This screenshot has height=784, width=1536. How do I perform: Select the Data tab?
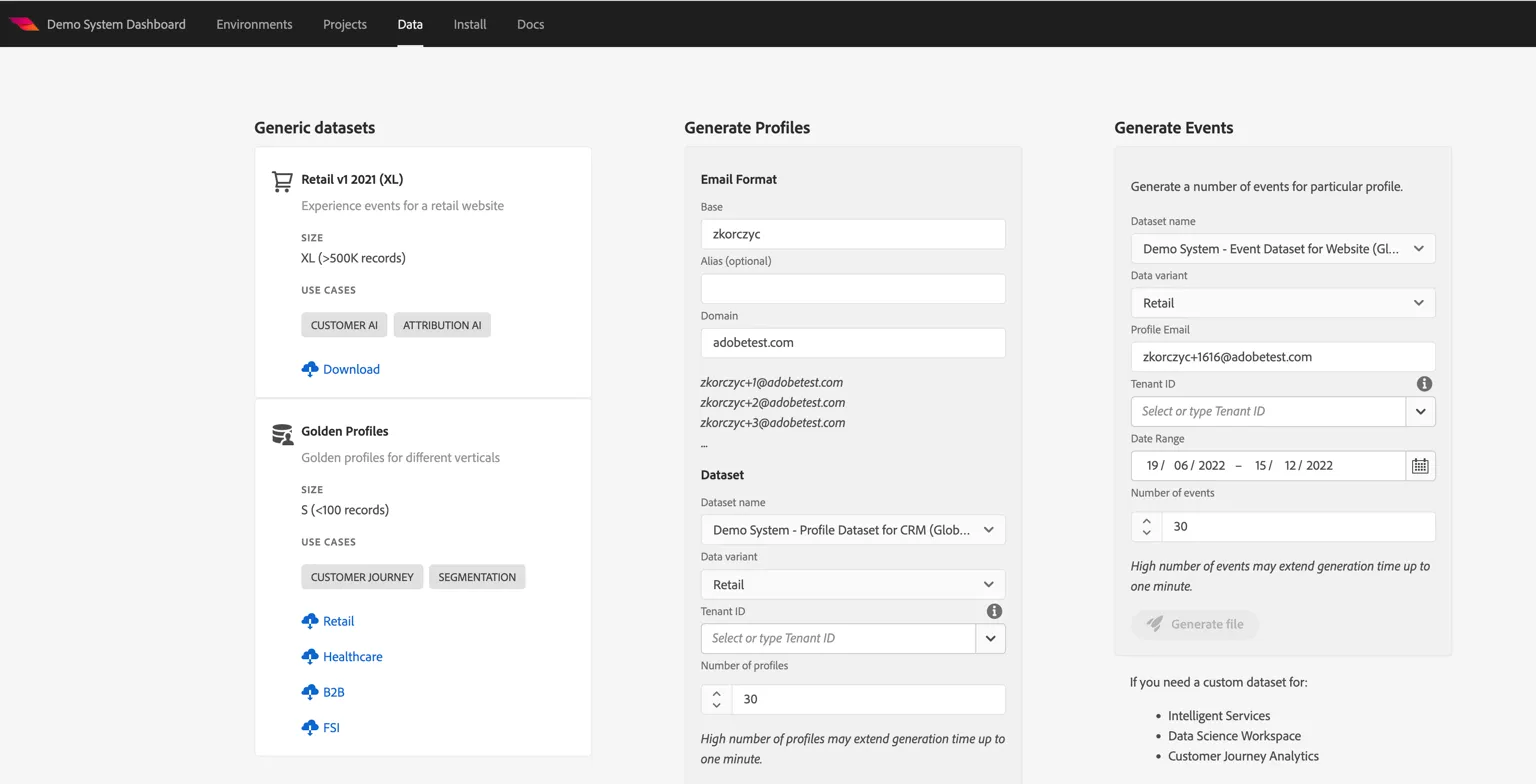(x=410, y=24)
